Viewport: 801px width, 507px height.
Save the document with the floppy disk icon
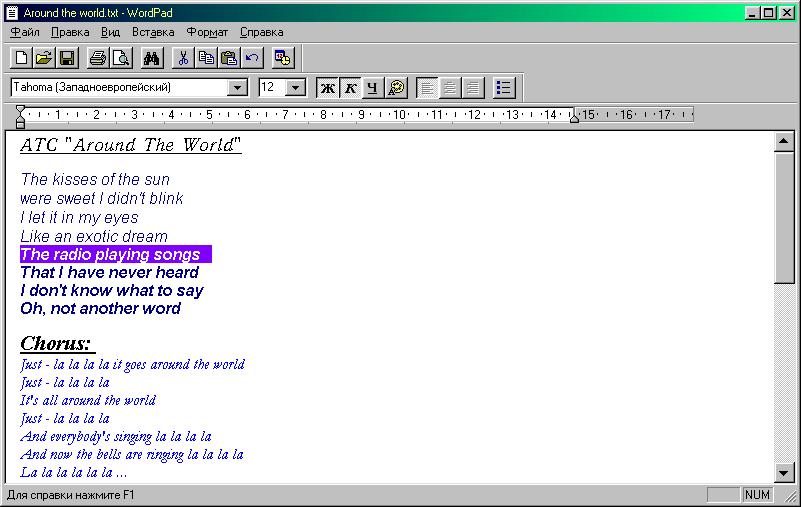pyautogui.click(x=67, y=58)
